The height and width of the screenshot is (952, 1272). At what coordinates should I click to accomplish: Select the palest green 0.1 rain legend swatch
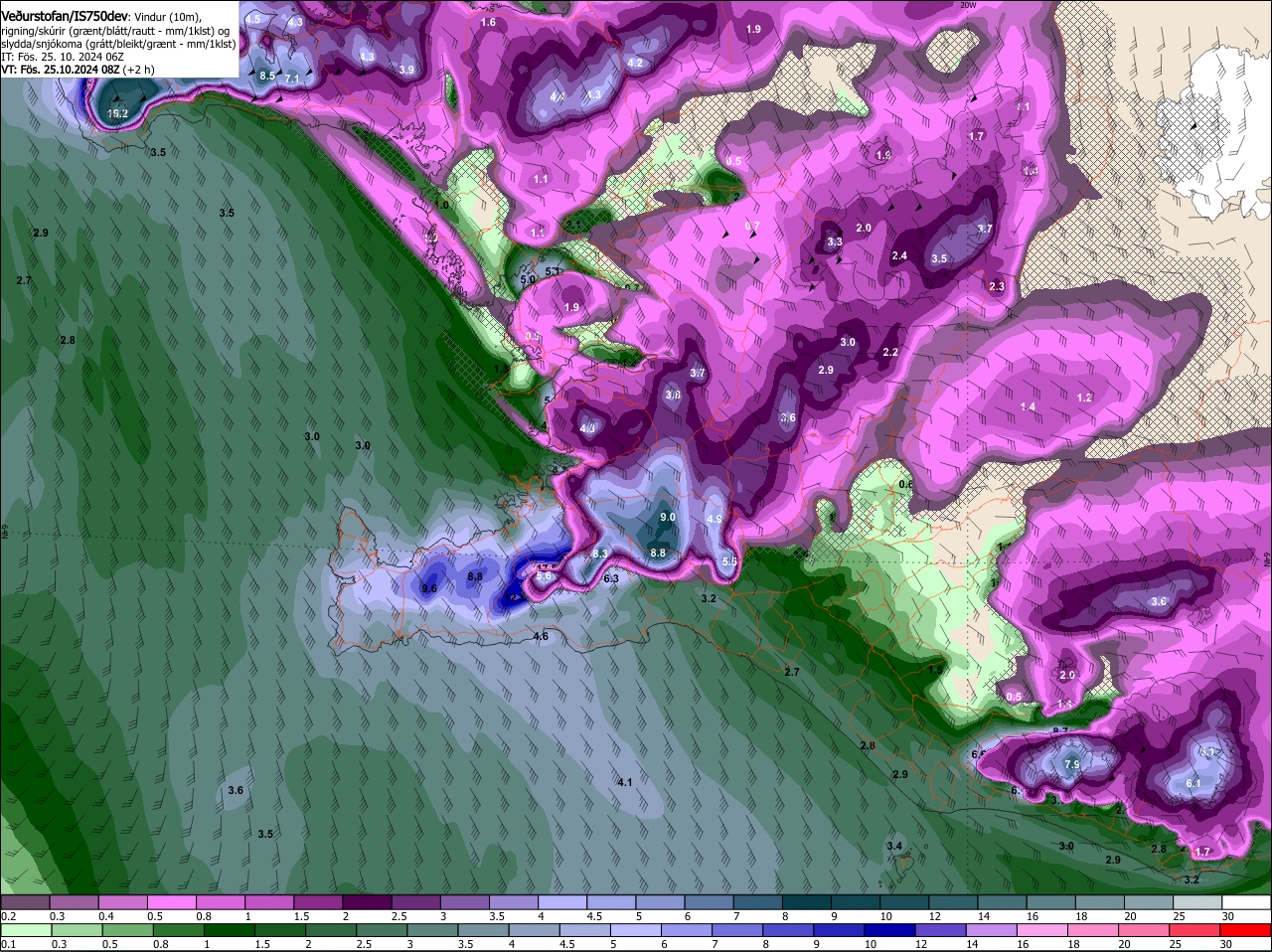[x=26, y=930]
